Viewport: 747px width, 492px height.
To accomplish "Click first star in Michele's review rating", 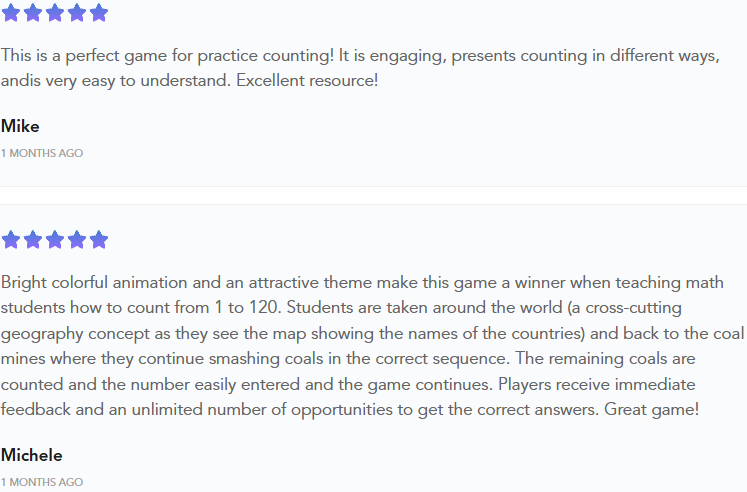I will coord(11,240).
